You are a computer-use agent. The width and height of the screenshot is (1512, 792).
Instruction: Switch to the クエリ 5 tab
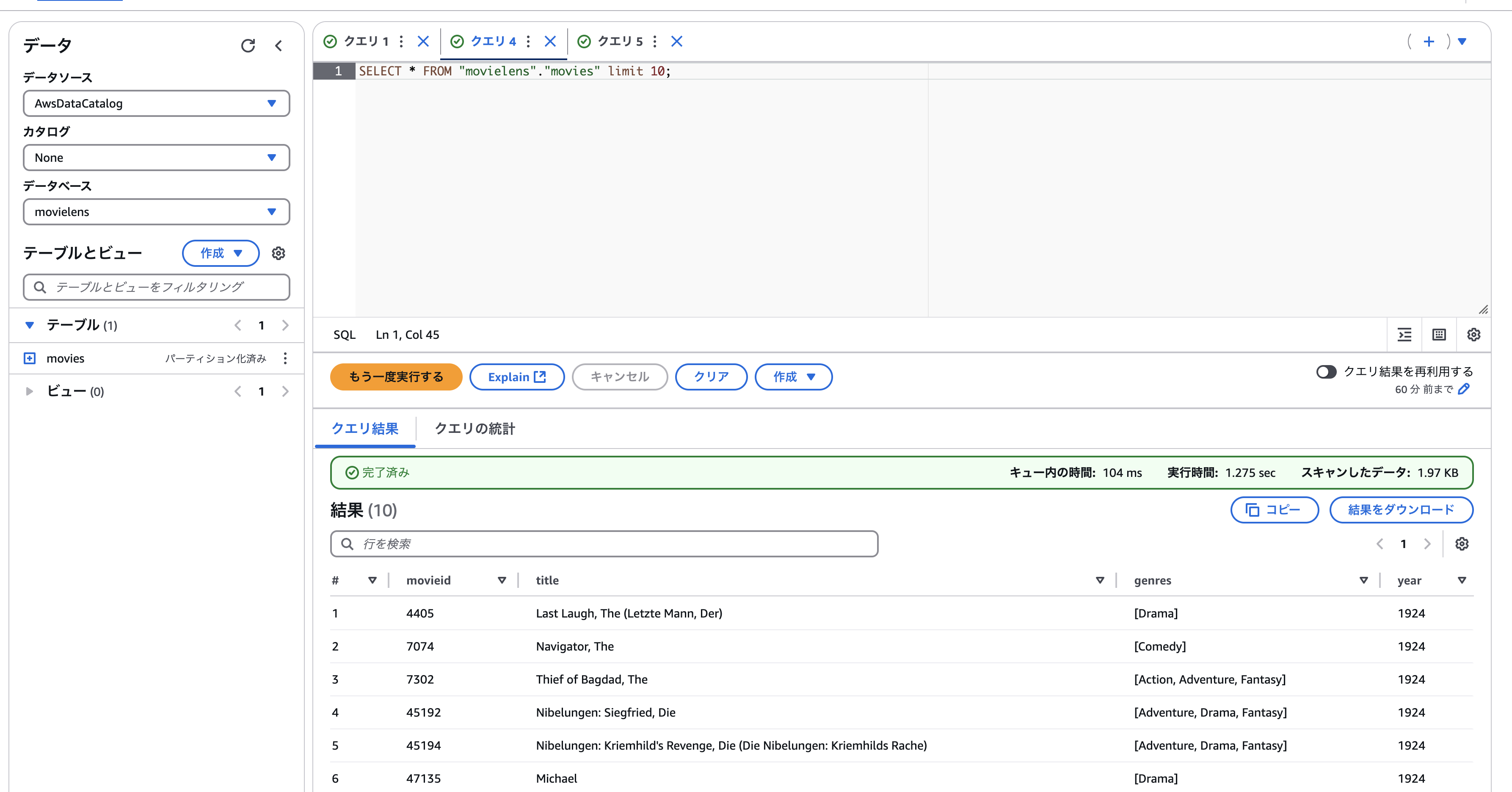pyautogui.click(x=621, y=41)
